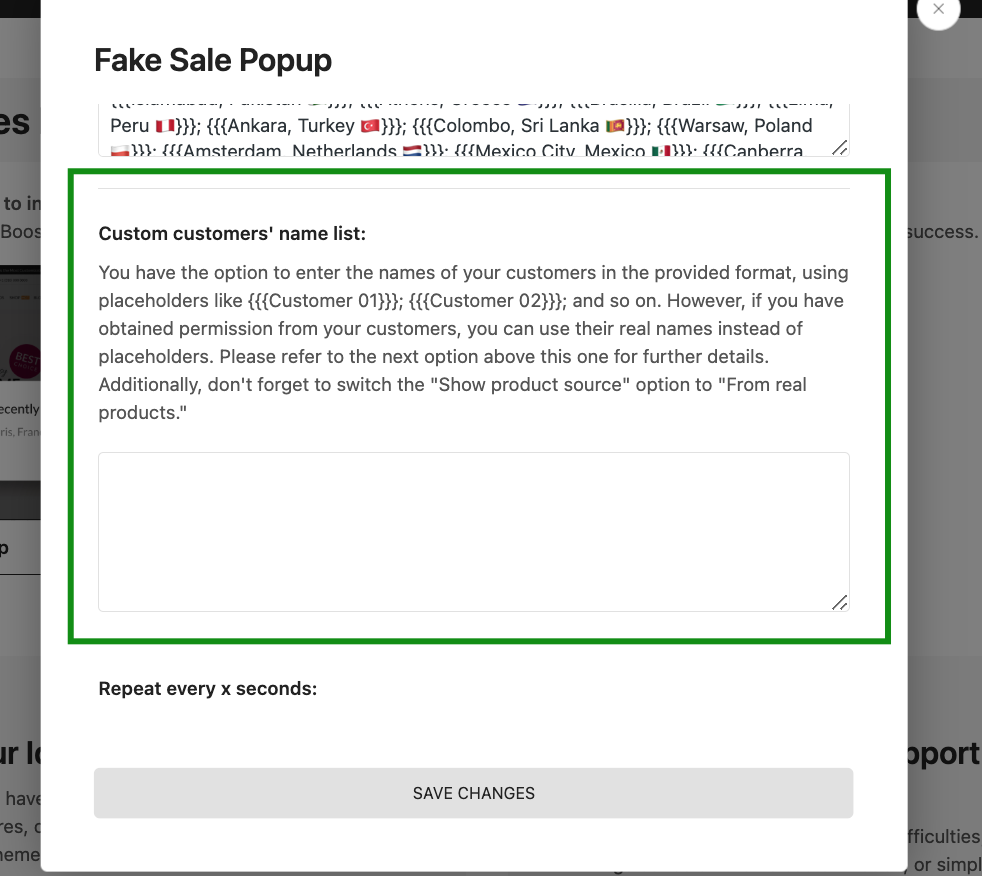Click the 'Fake Sale Popup' heading
Screen dimensions: 982x876
(x=213, y=61)
